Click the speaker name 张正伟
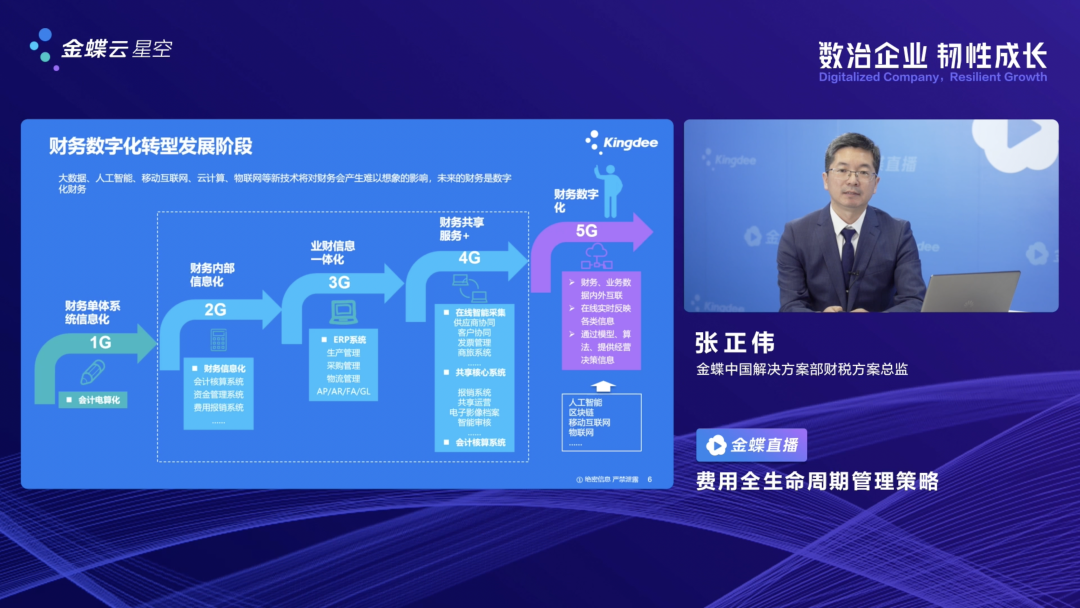The height and width of the screenshot is (608, 1080). (x=735, y=343)
